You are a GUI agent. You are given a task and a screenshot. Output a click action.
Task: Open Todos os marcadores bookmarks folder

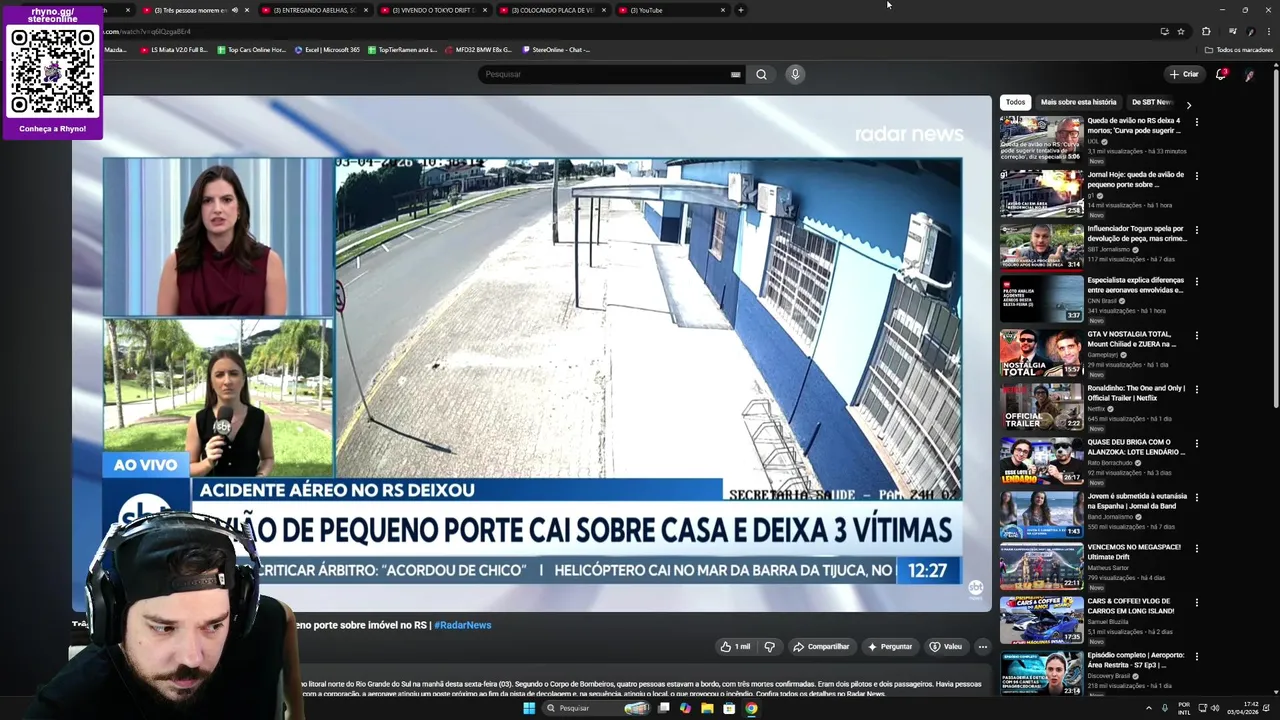tap(1239, 49)
